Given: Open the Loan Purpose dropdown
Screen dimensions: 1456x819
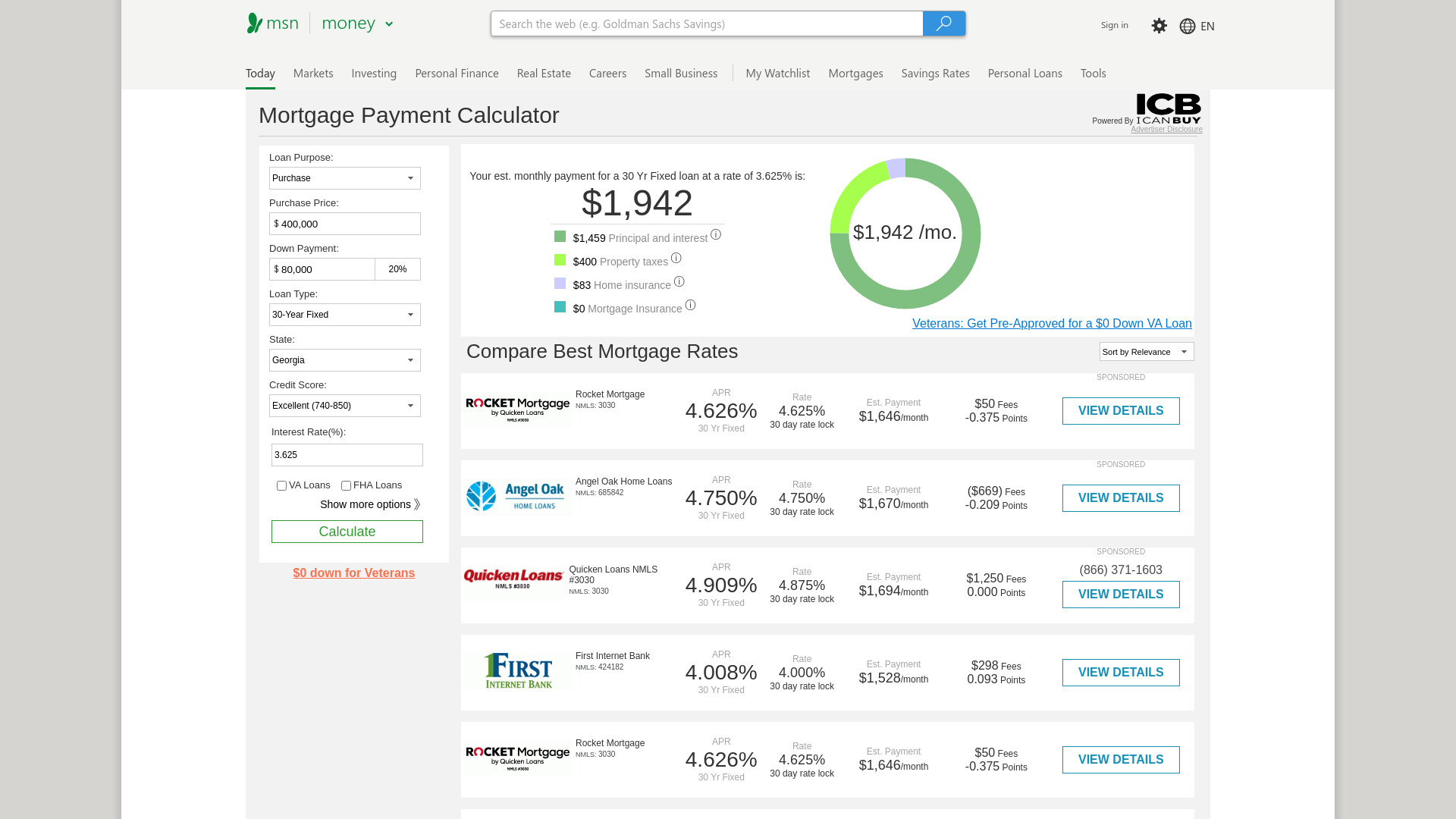Looking at the screenshot, I should click(x=345, y=178).
